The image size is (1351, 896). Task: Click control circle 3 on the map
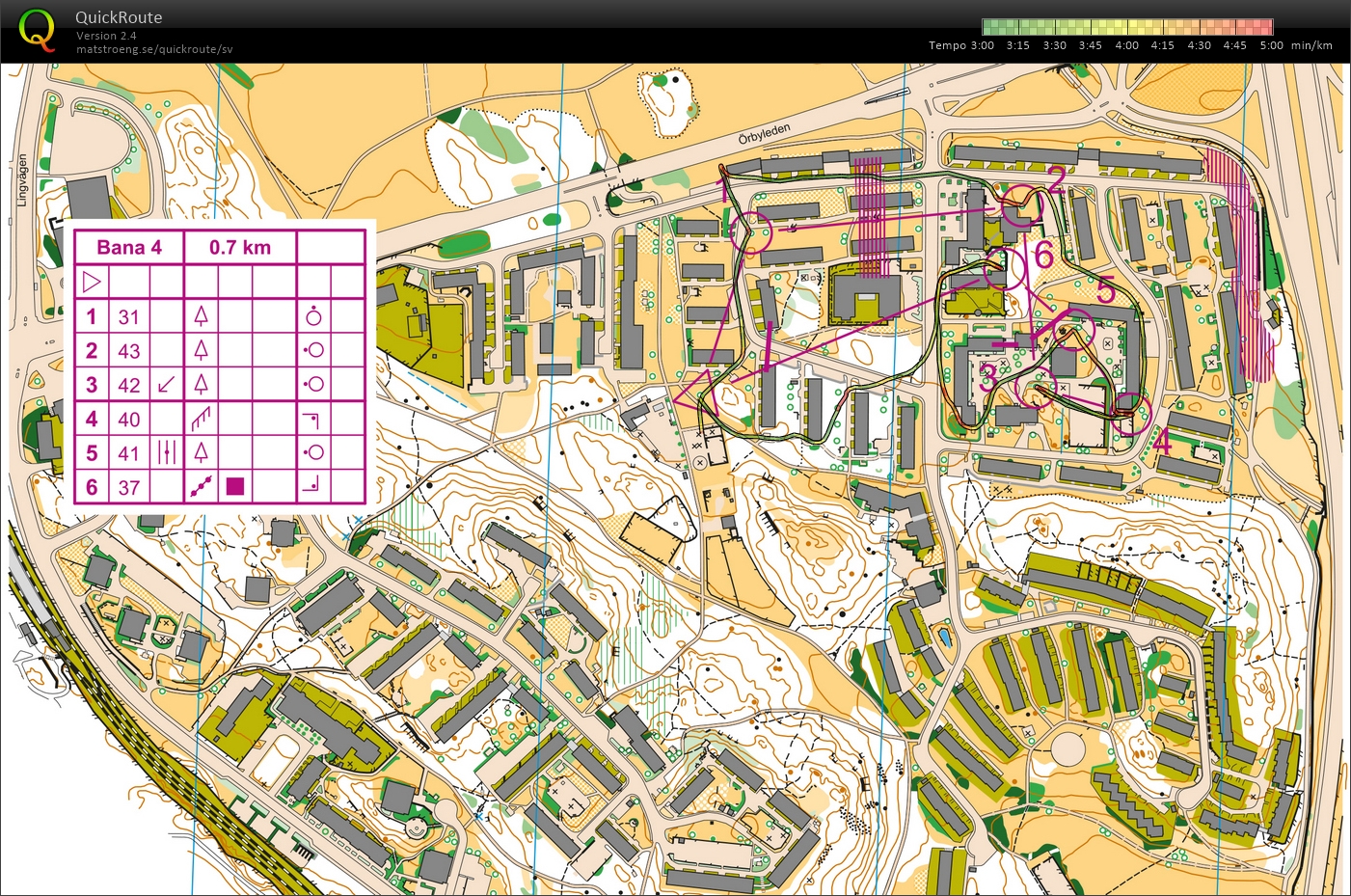[x=1035, y=389]
